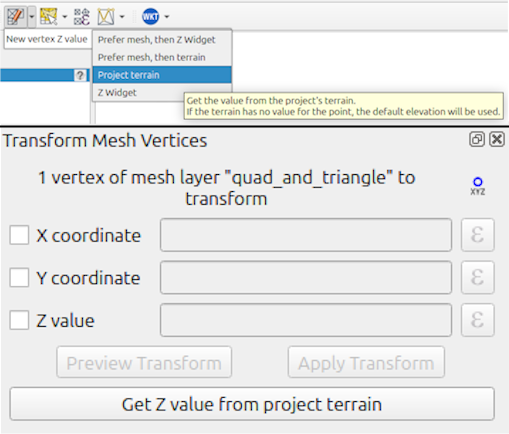Click the Apply Transform button
This screenshot has height=434, width=509.
tap(366, 362)
